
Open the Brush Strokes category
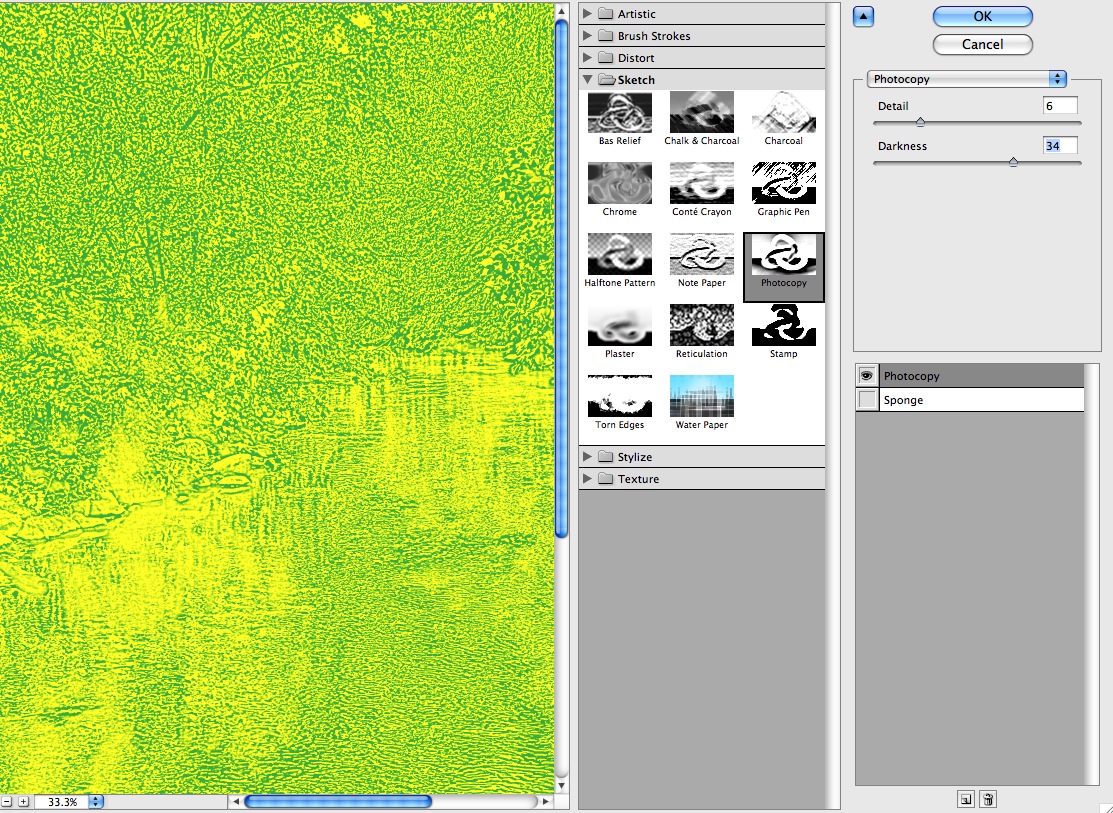pyautogui.click(x=589, y=36)
